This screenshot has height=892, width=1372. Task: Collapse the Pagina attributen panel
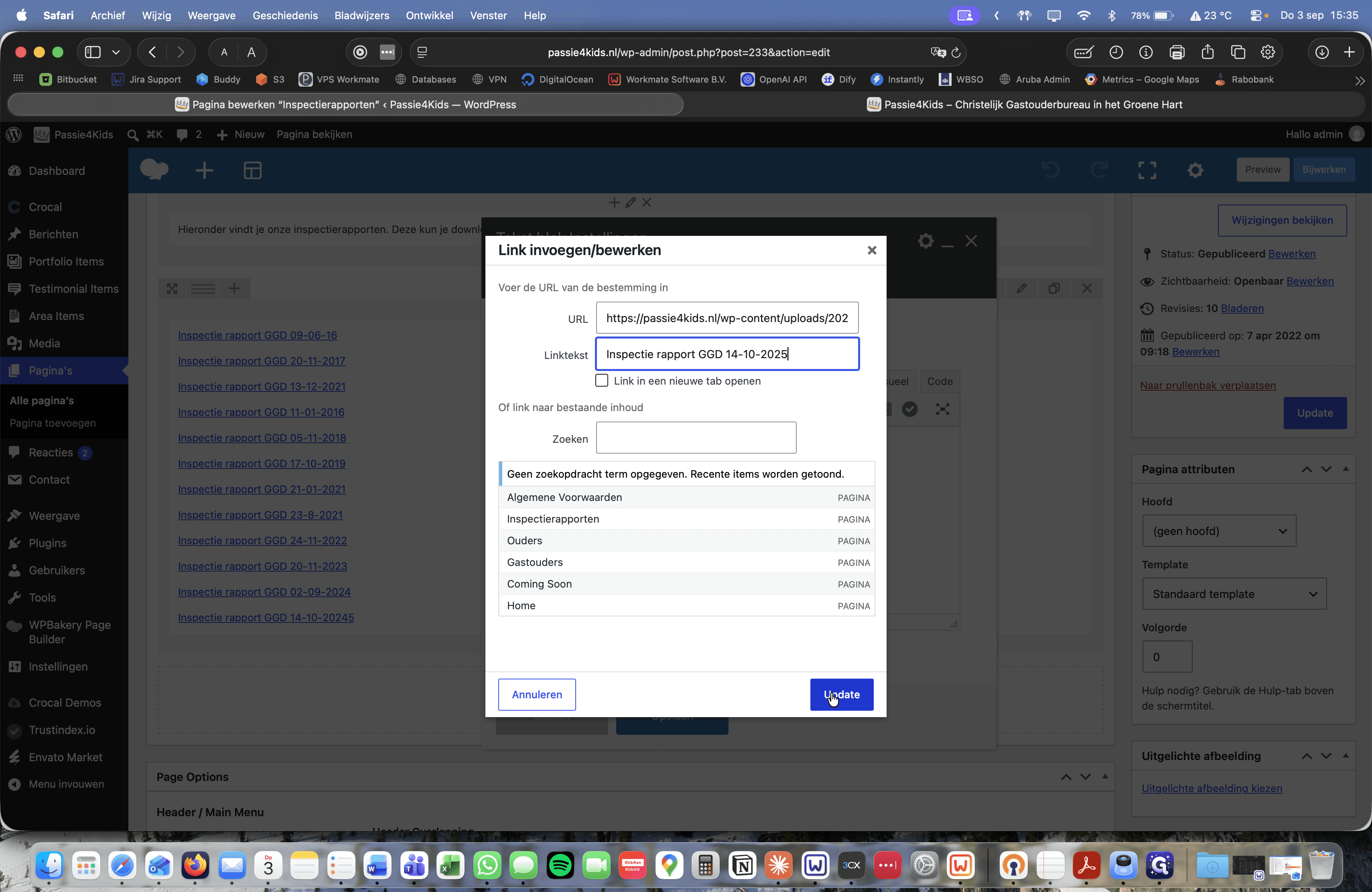[x=1346, y=469]
